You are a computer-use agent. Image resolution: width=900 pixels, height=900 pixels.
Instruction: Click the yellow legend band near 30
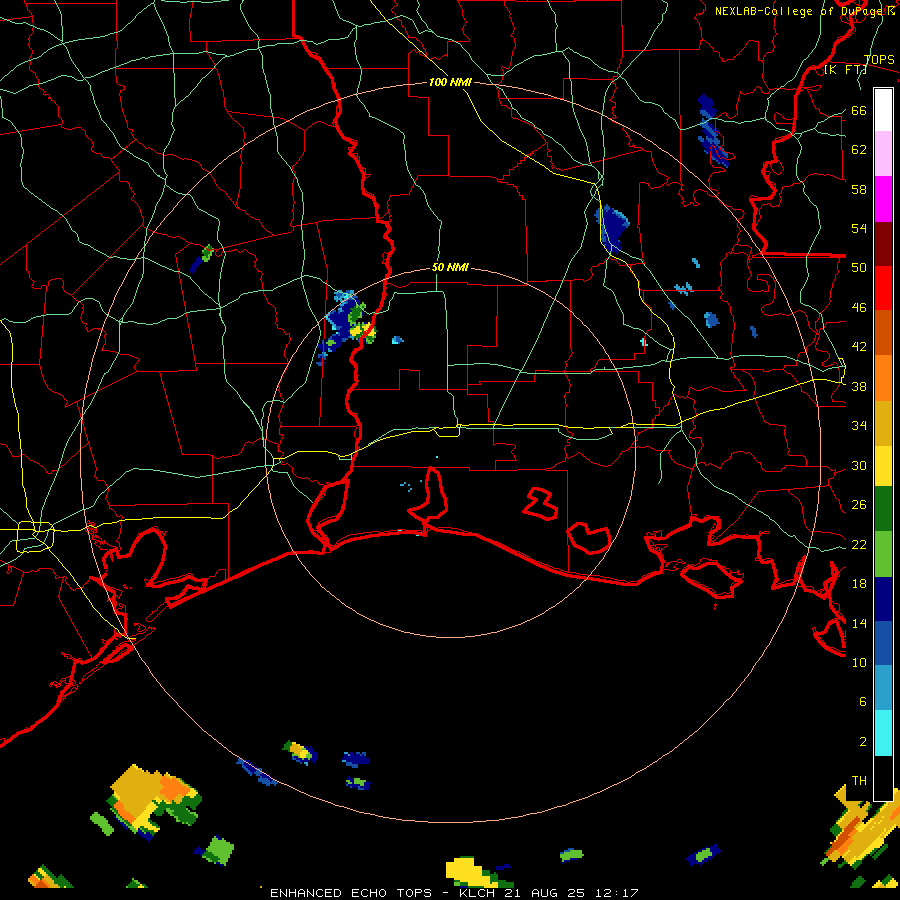coord(883,465)
